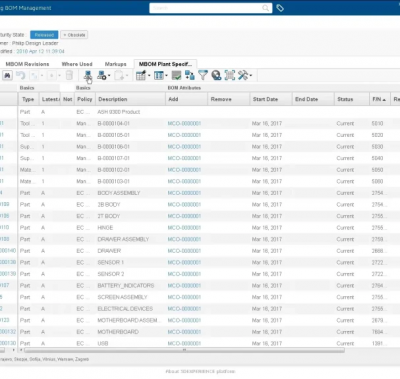Switch to the MBOM Revisions tab
This screenshot has height=379, width=400.
pyautogui.click(x=27, y=64)
